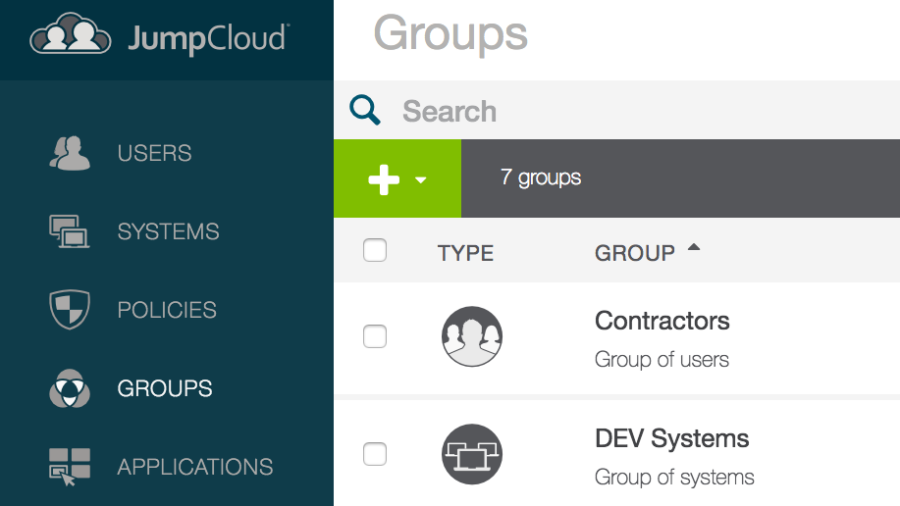This screenshot has width=900, height=506.
Task: Click the Policies shield icon
Action: pyautogui.click(x=69, y=310)
